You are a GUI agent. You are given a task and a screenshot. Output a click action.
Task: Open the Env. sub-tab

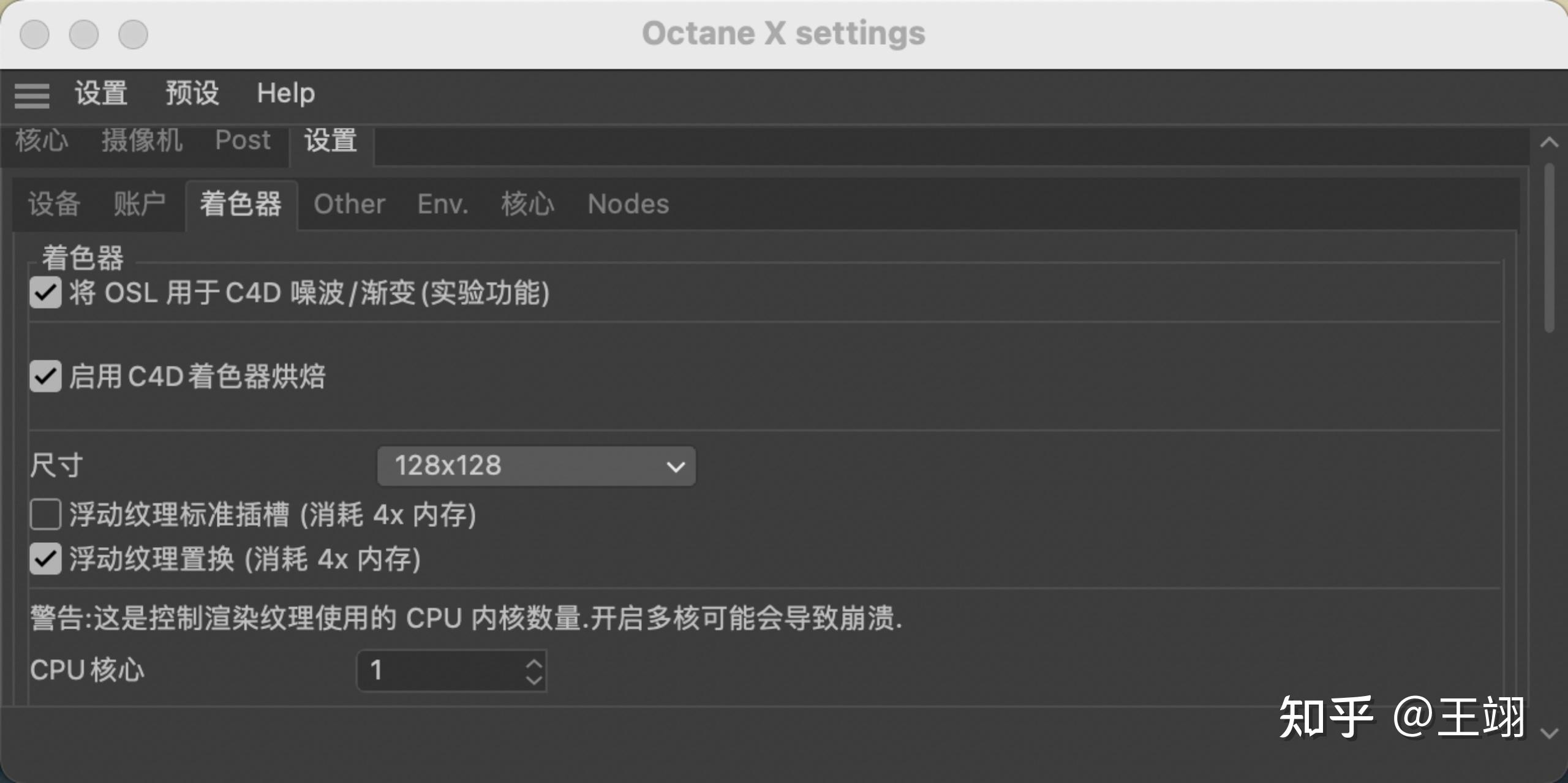(442, 204)
